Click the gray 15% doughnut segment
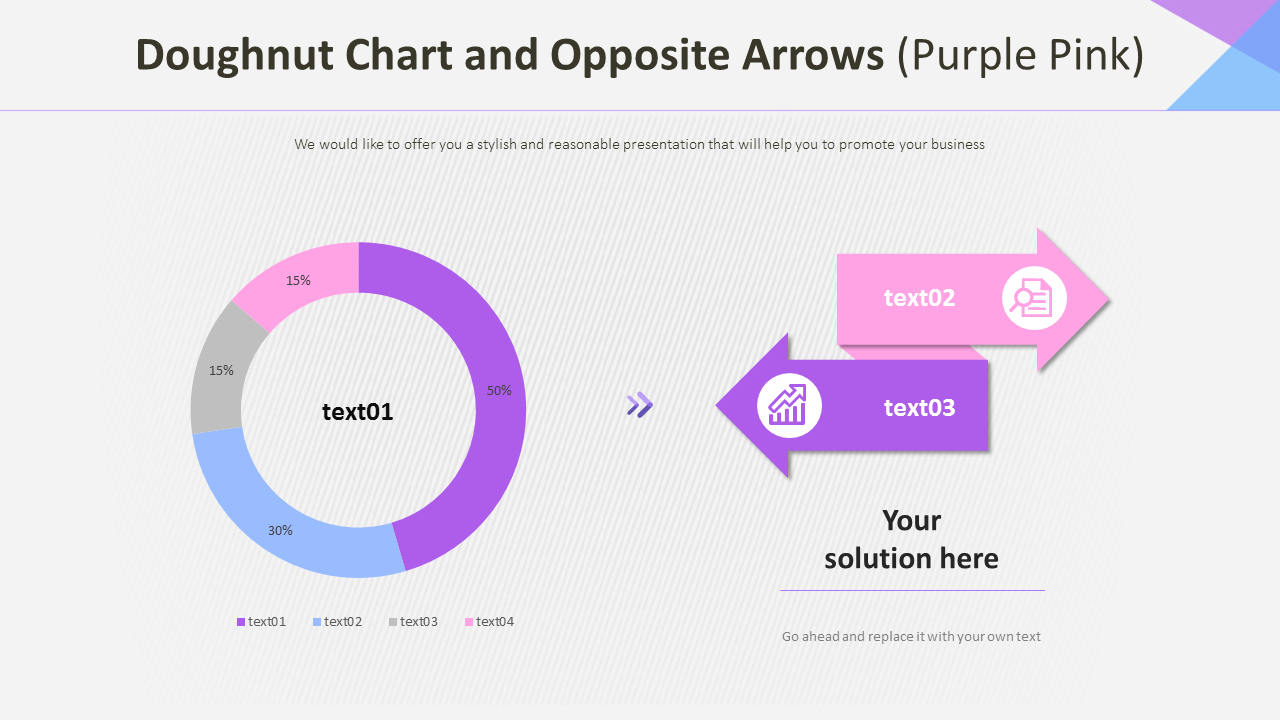1280x720 pixels. click(x=218, y=368)
